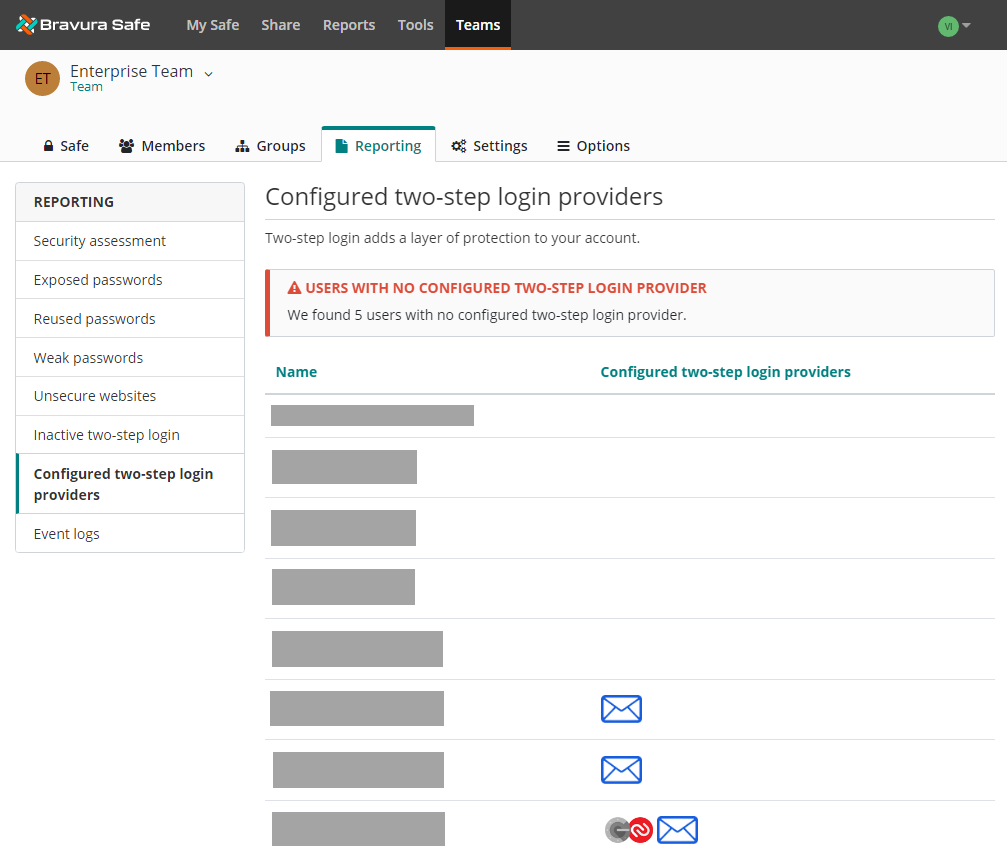Click the Bravura Safe logo
The image size is (1007, 860).
83,24
